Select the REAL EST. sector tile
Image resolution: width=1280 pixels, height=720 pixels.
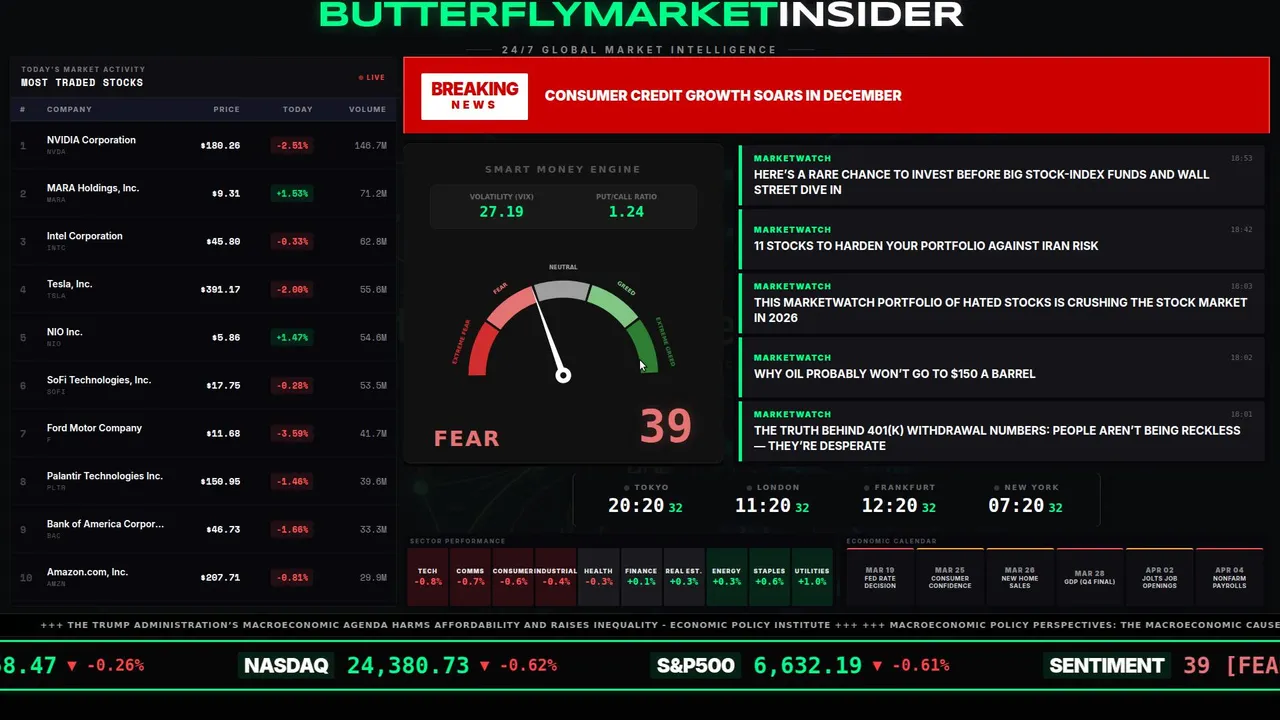pyautogui.click(x=684, y=577)
